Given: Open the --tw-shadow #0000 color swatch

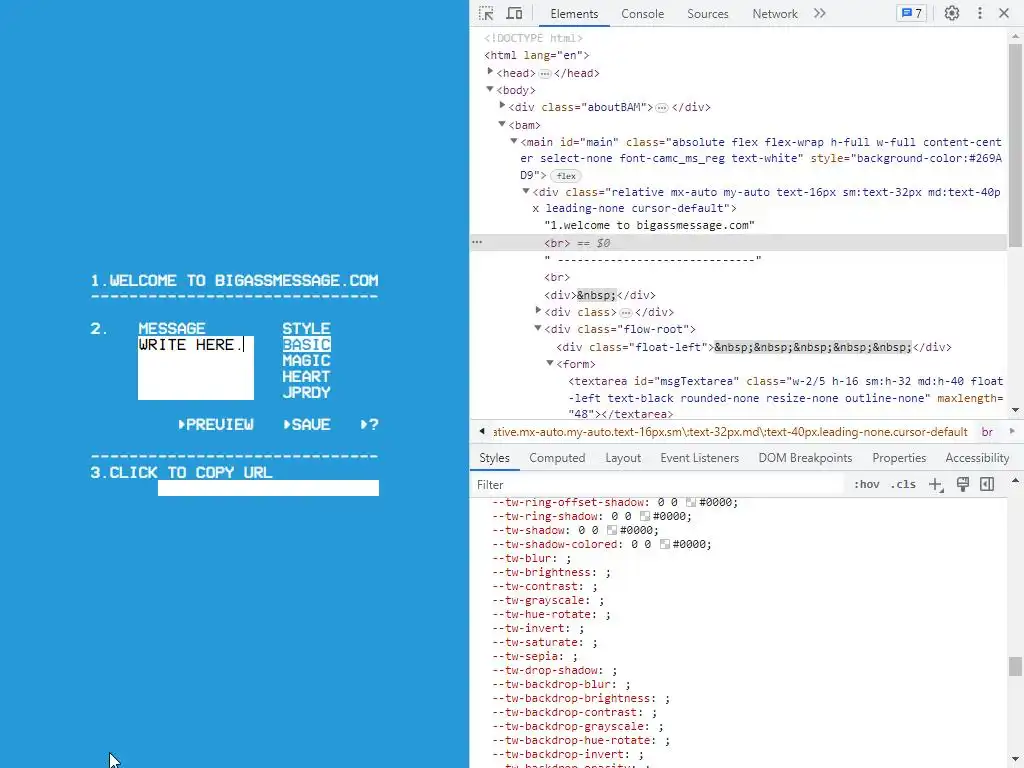Looking at the screenshot, I should (x=611, y=530).
